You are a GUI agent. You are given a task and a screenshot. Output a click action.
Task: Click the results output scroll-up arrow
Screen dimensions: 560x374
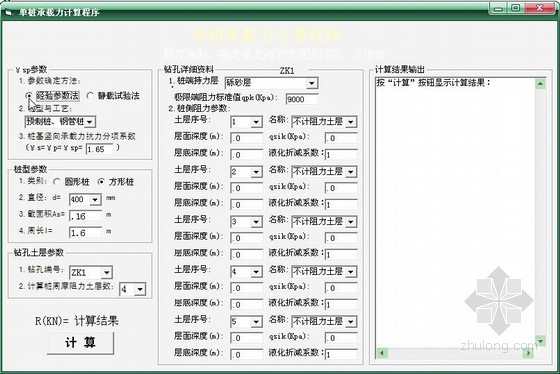tap(540, 84)
